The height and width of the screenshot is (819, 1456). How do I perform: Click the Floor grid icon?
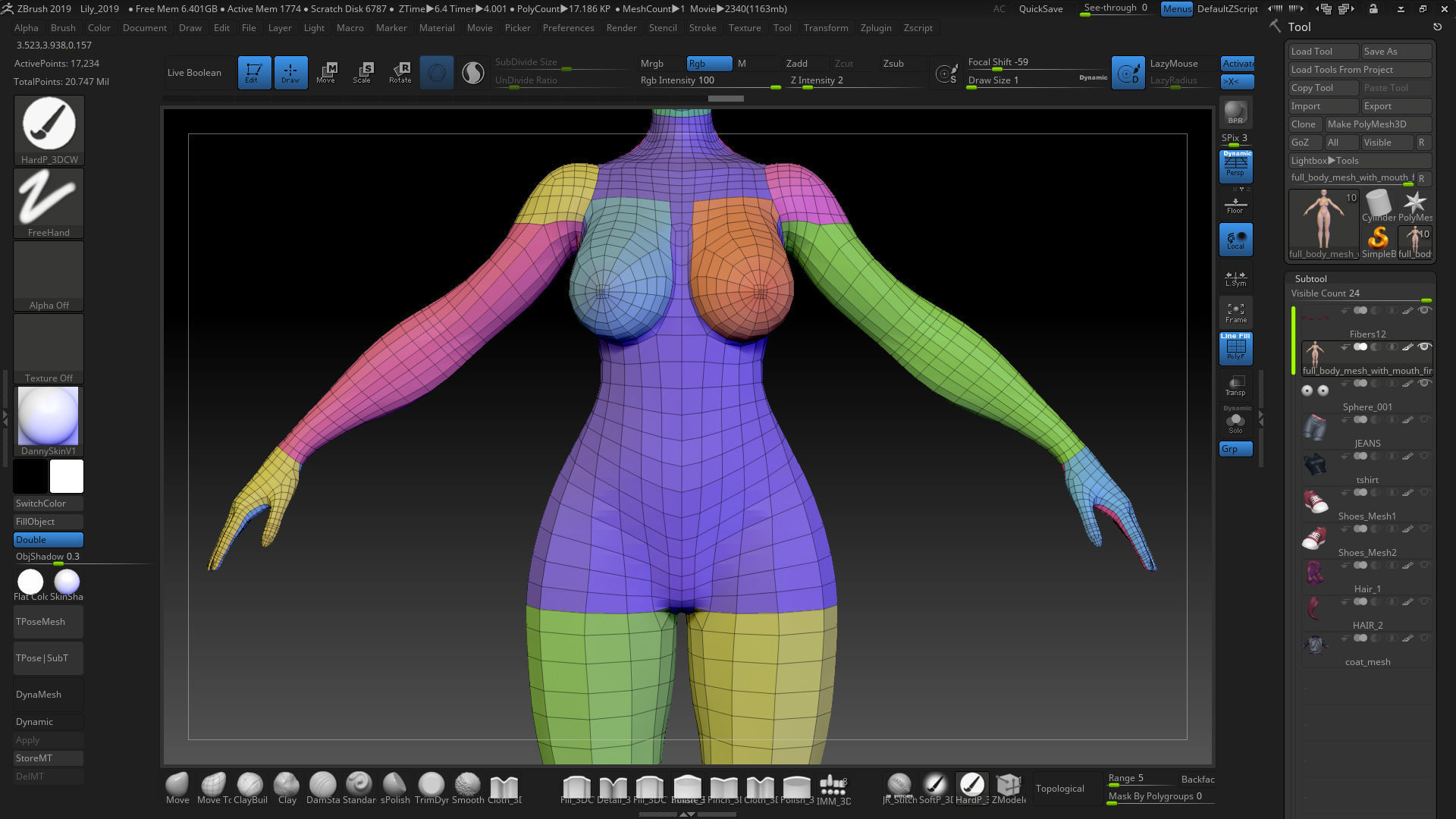coord(1235,205)
